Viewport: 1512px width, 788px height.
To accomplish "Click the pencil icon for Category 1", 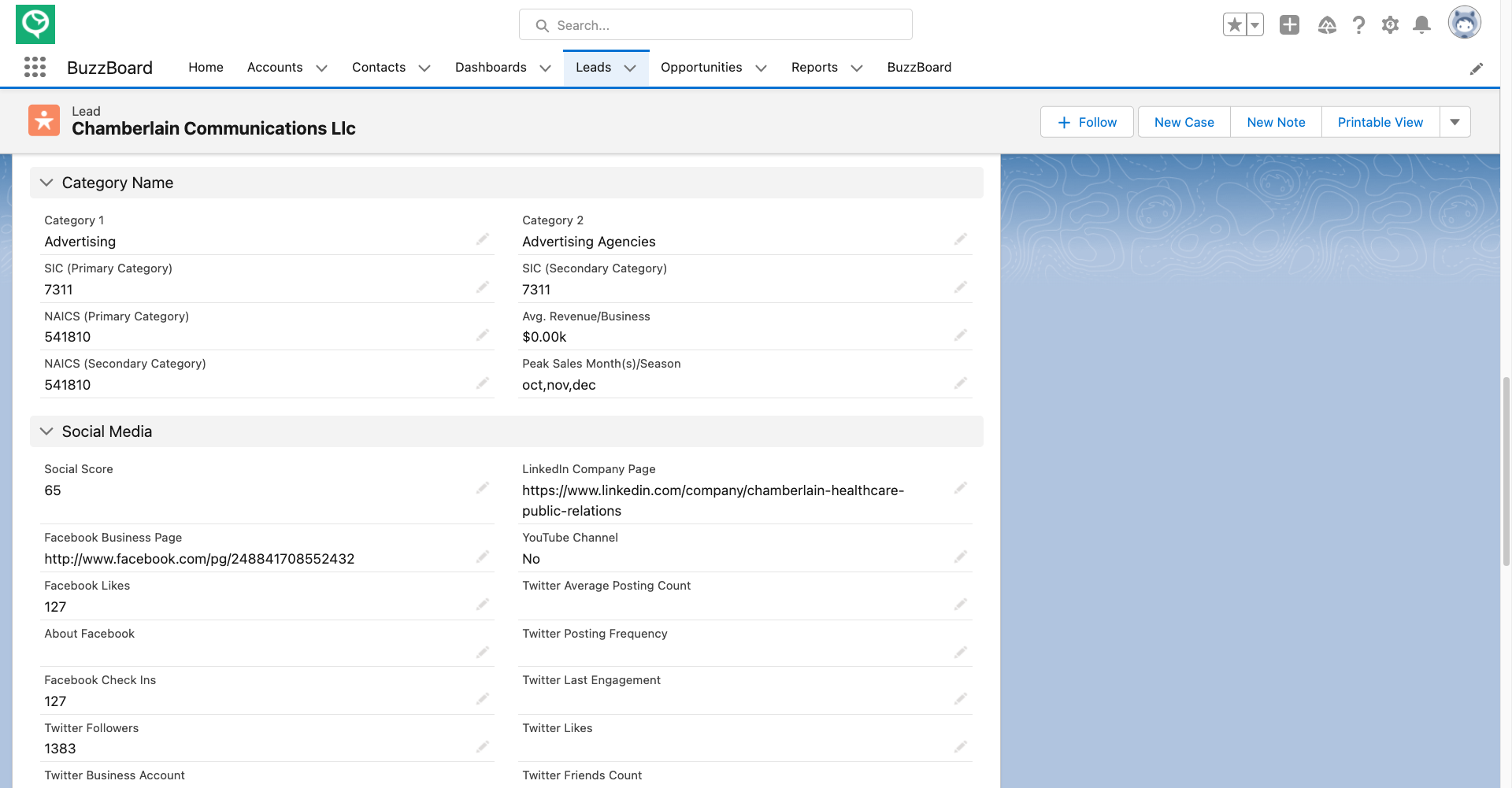I will point(483,239).
